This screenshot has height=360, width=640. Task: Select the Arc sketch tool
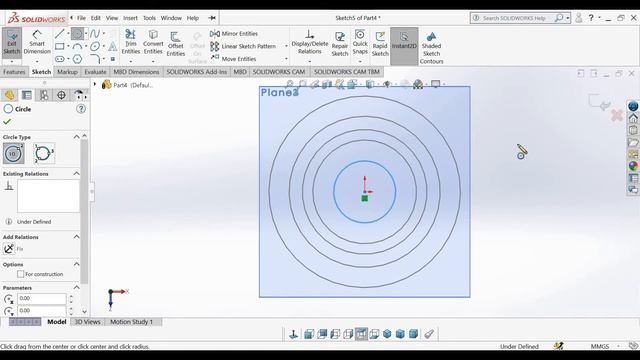coord(77,46)
